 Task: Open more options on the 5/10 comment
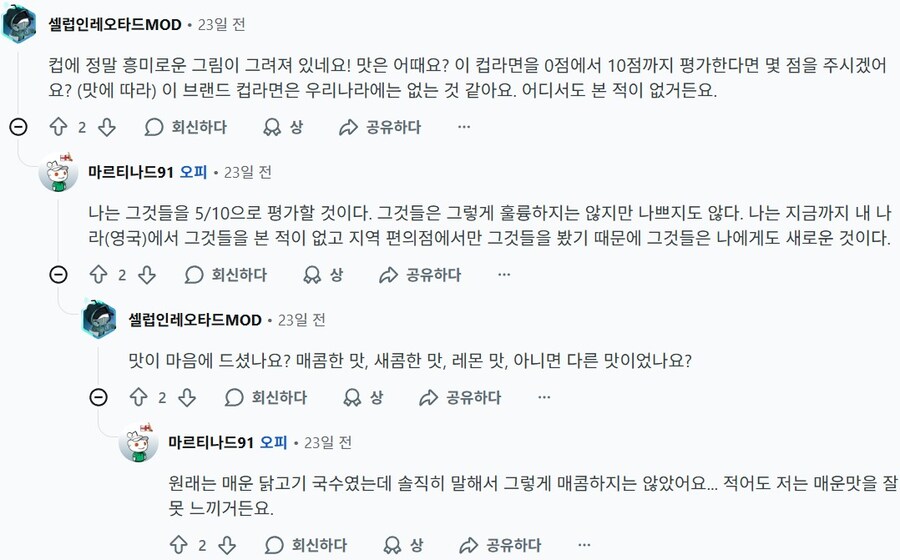(x=503, y=275)
